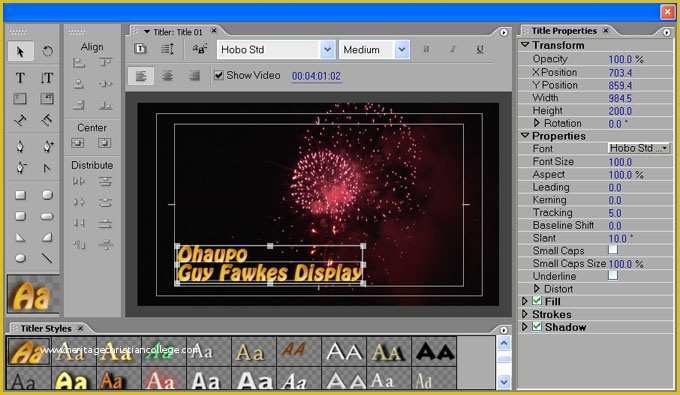Uncheck the Show Video checkbox
This screenshot has width=680, height=395.
[x=219, y=75]
